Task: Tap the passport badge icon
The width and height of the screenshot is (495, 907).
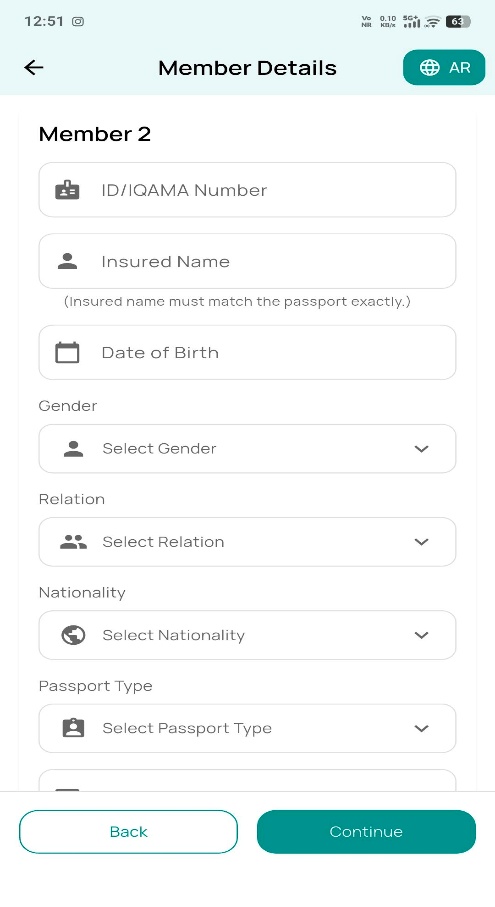Action: click(x=73, y=728)
